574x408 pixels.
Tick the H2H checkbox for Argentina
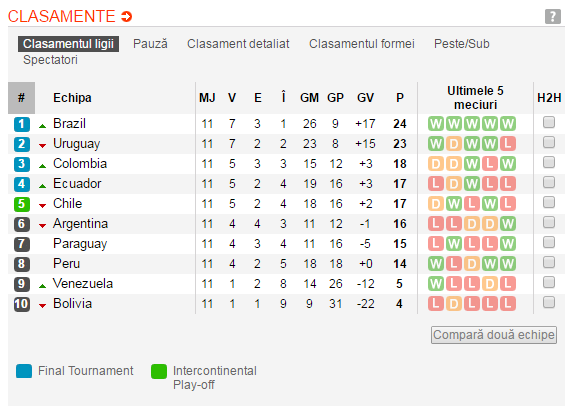point(549,222)
